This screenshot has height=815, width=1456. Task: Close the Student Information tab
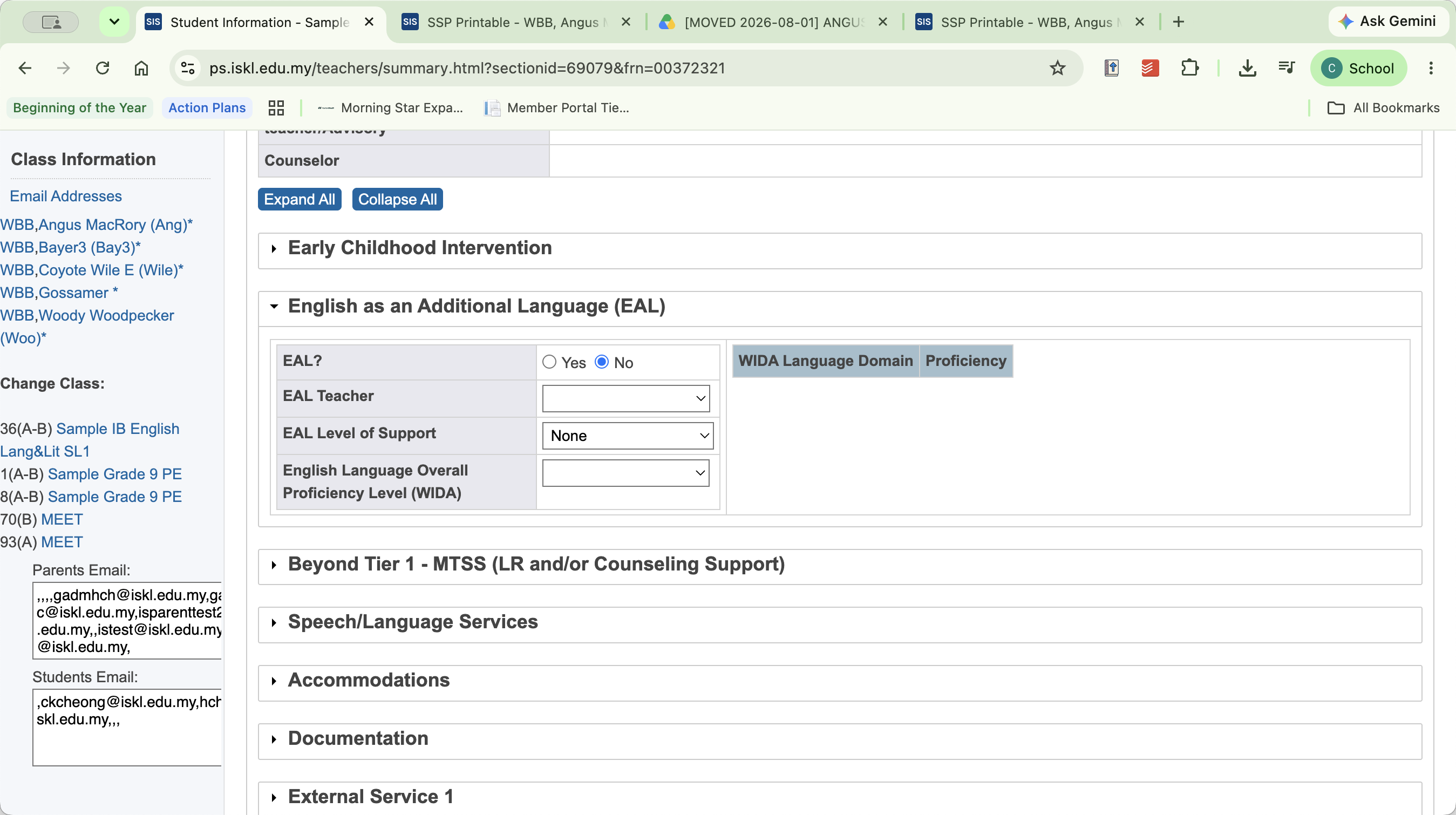pyautogui.click(x=369, y=22)
